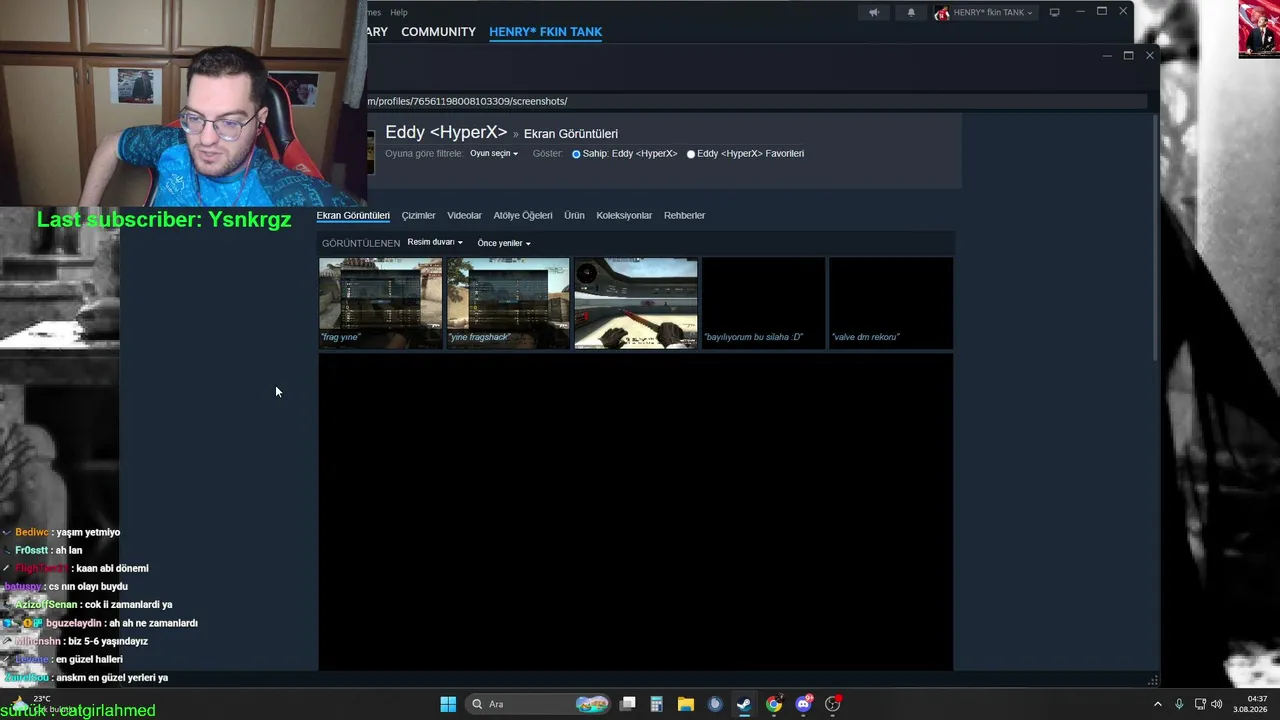Image resolution: width=1280 pixels, height=720 pixels.
Task: Switch to the Videolar tab
Action: click(x=464, y=216)
